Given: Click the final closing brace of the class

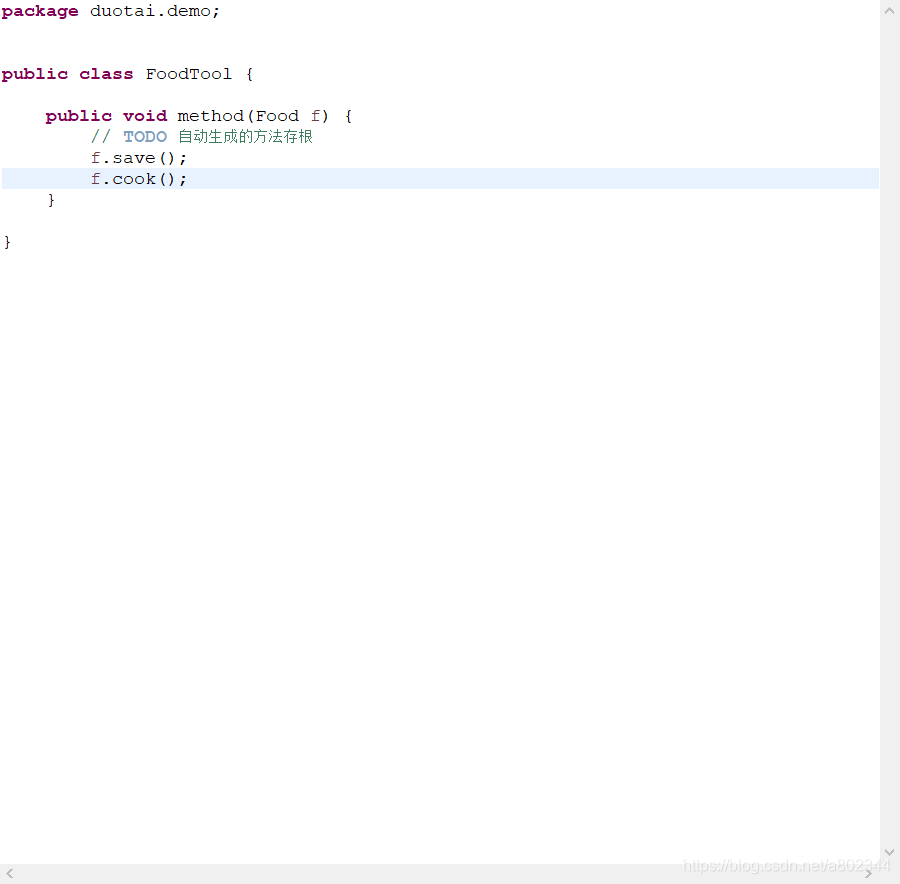Looking at the screenshot, I should pyautogui.click(x=7, y=242).
